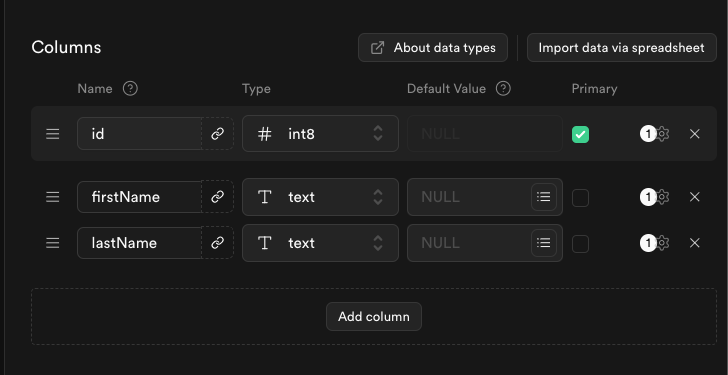Viewport: 728px width, 375px height.
Task: Click the default value field of id
Action: coord(485,134)
